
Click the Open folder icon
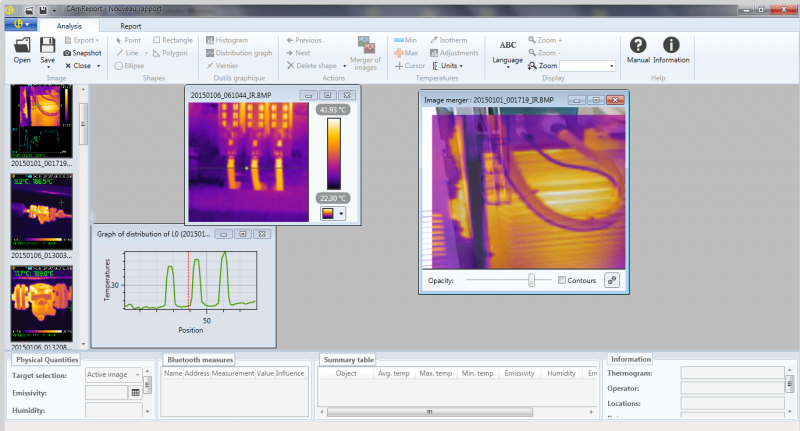(x=22, y=45)
